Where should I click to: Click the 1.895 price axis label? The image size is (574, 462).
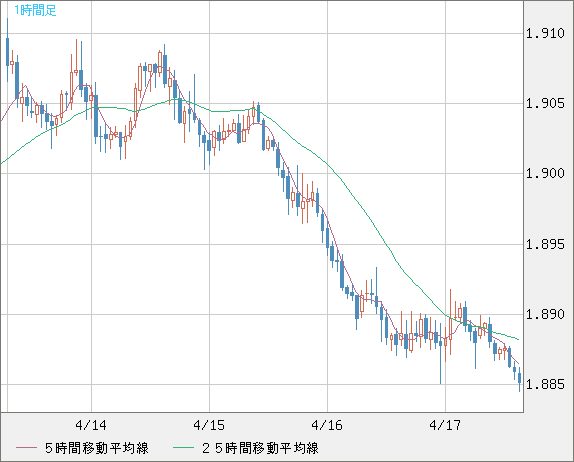(545, 244)
